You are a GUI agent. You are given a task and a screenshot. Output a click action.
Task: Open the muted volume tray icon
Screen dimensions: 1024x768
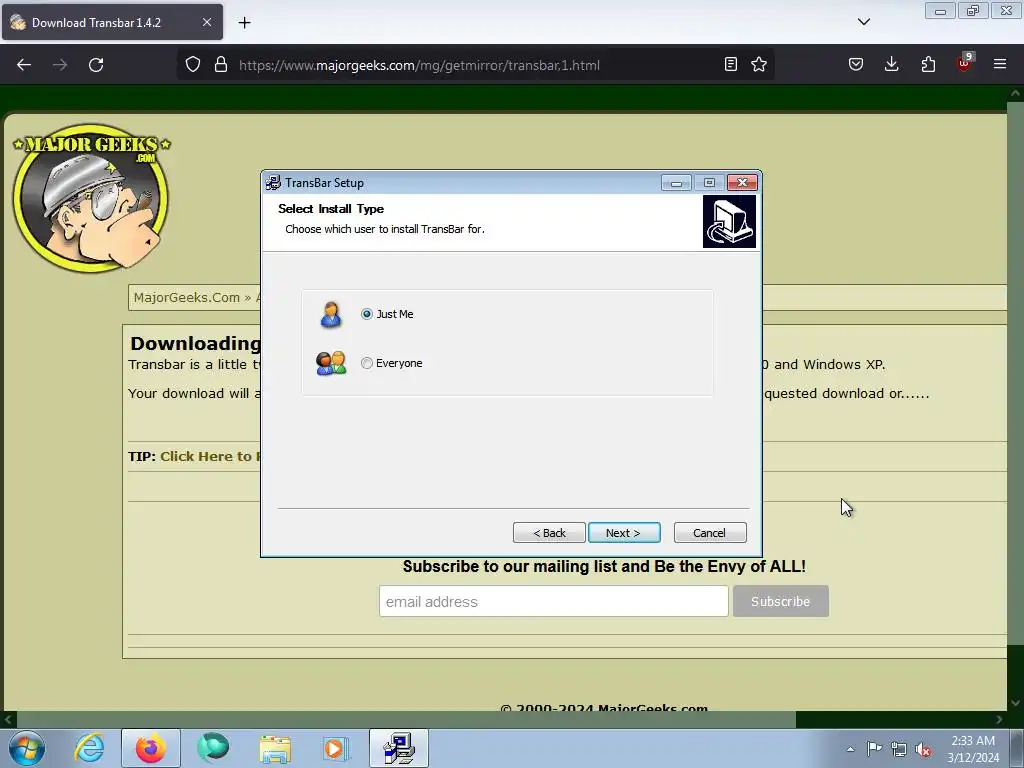pyautogui.click(x=923, y=749)
